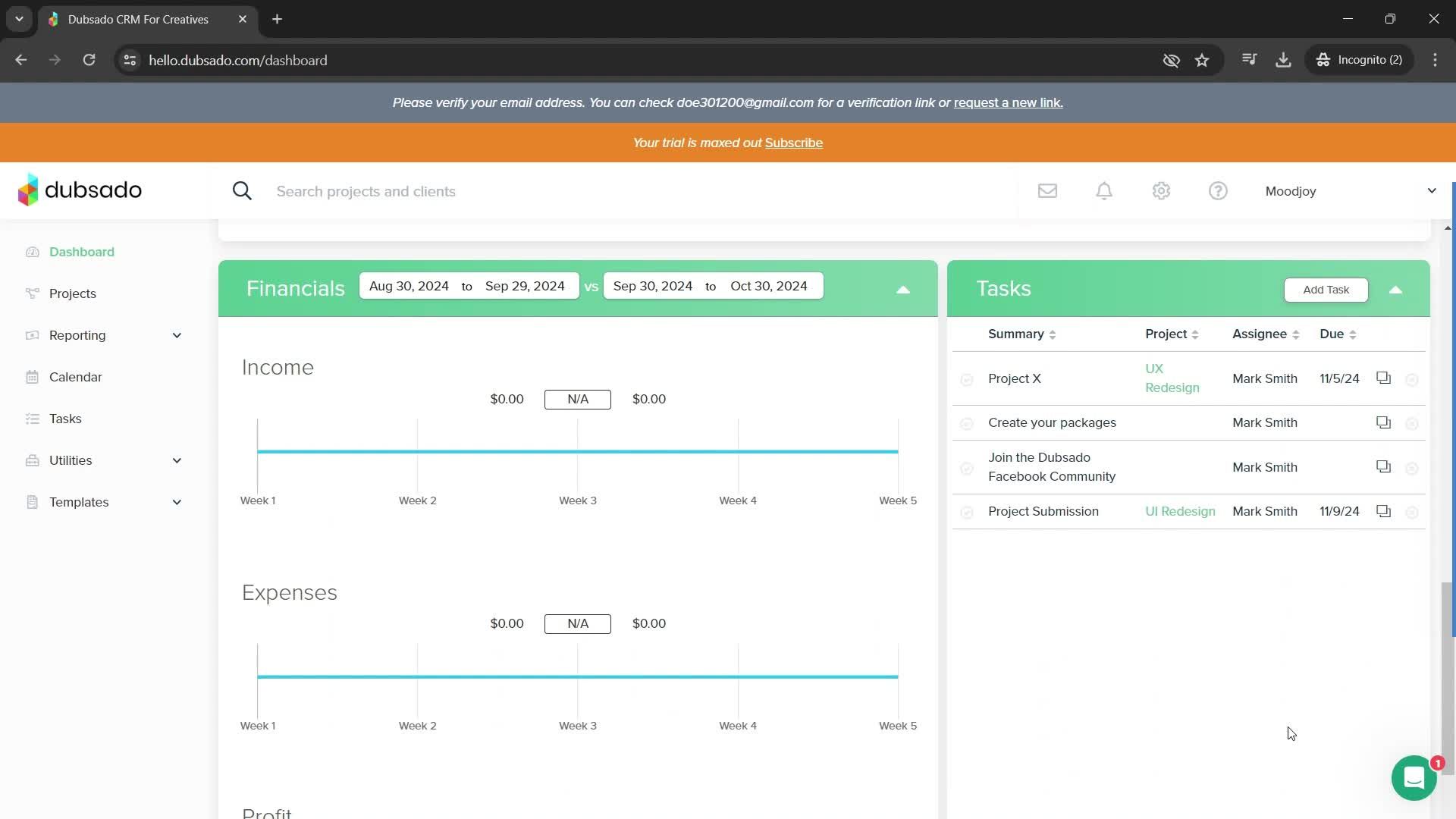Go to Dashboard in sidebar
The image size is (1456, 819).
81,252
